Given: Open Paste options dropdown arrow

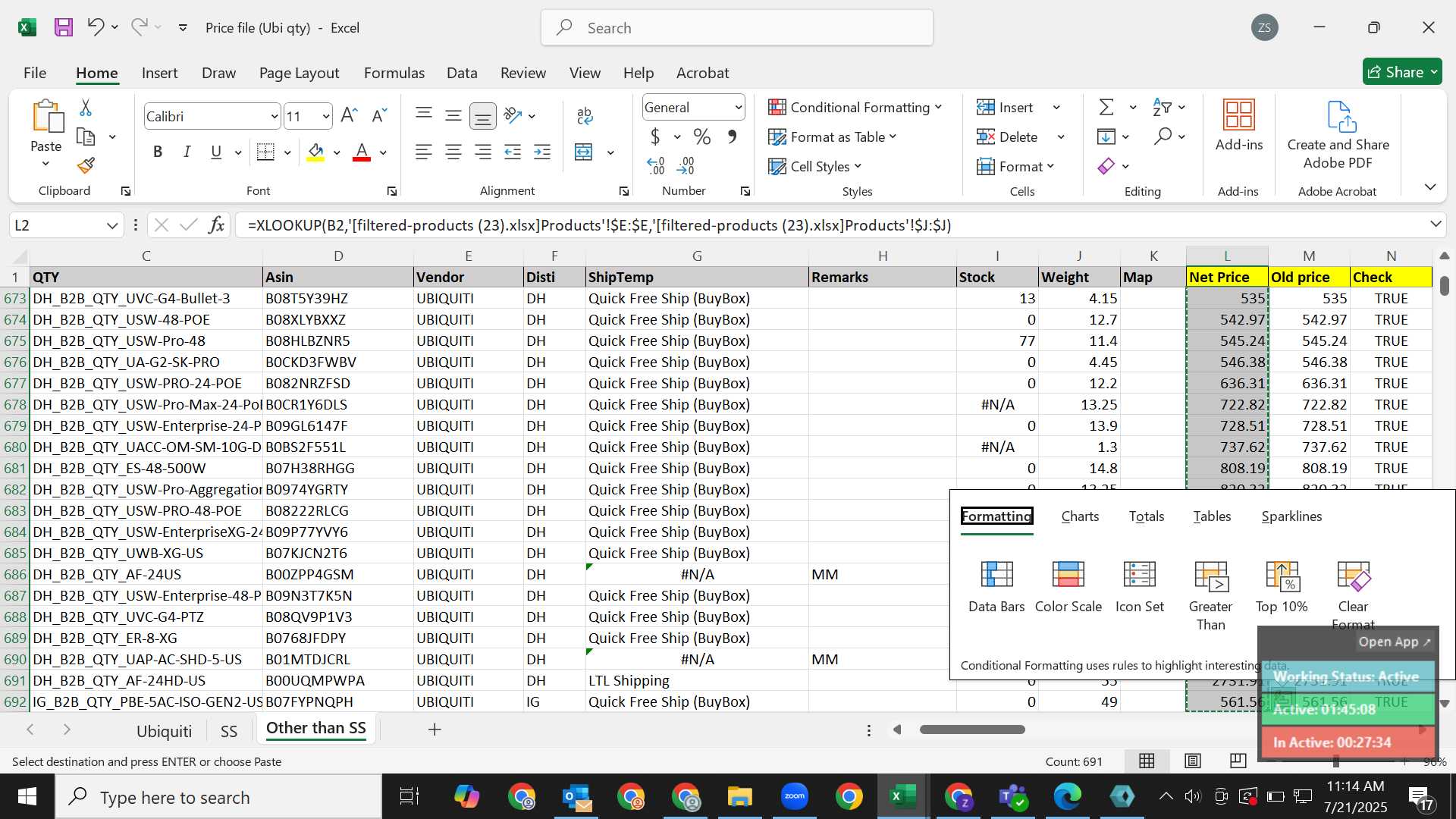Looking at the screenshot, I should pos(45,164).
